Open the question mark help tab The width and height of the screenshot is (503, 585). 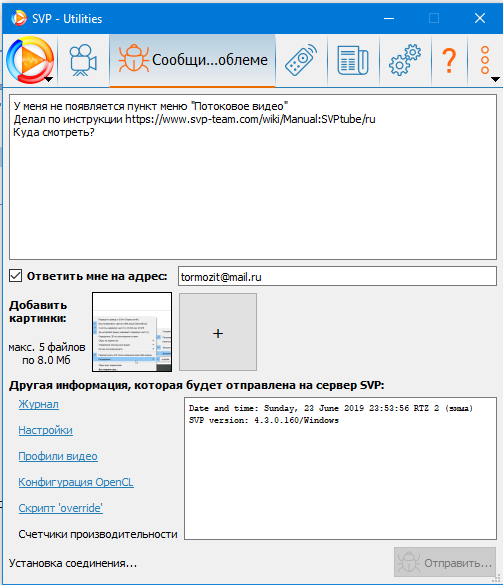[x=449, y=60]
